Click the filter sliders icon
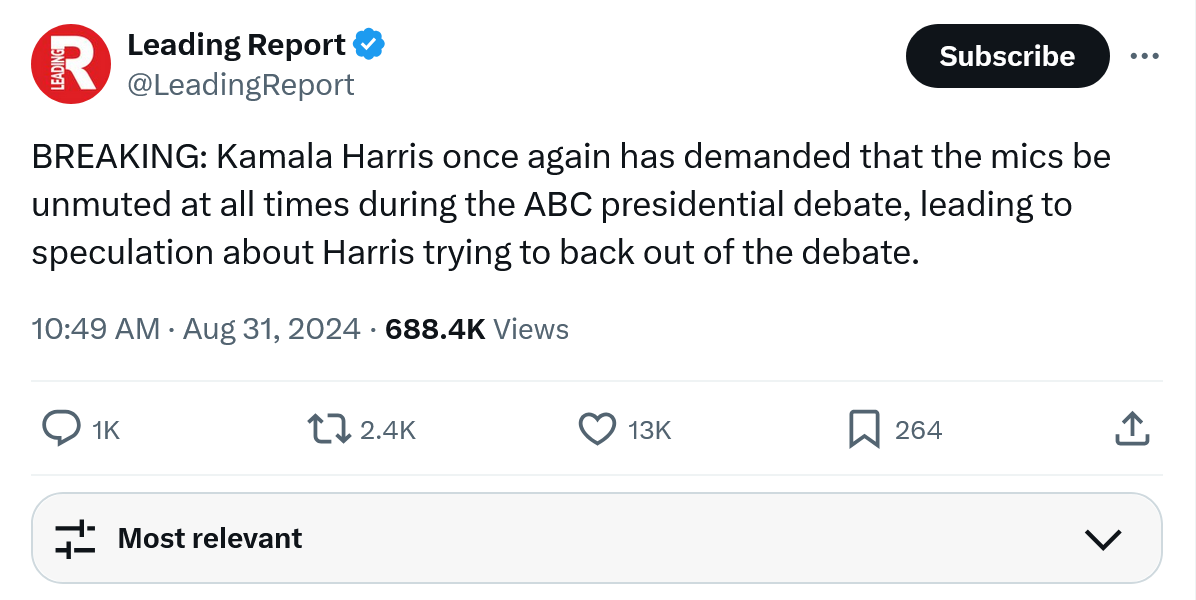 click(75, 538)
